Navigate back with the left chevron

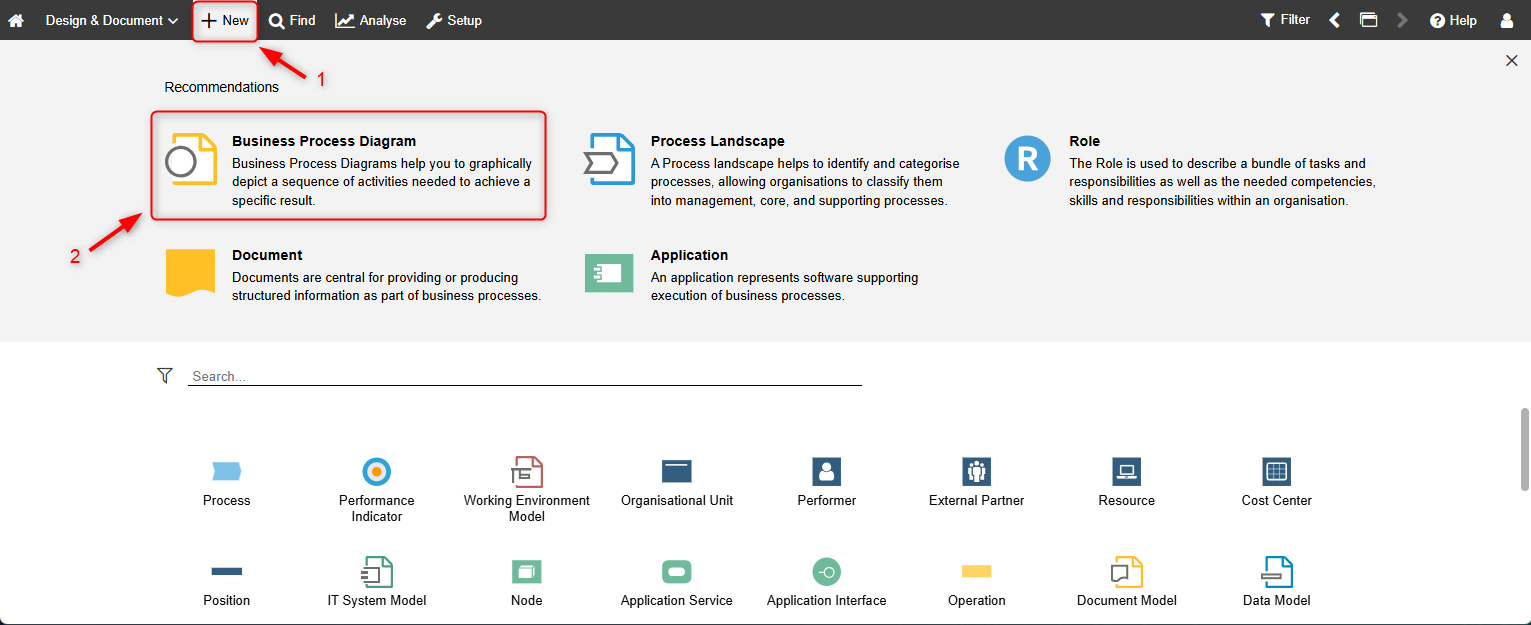pyautogui.click(x=1334, y=20)
